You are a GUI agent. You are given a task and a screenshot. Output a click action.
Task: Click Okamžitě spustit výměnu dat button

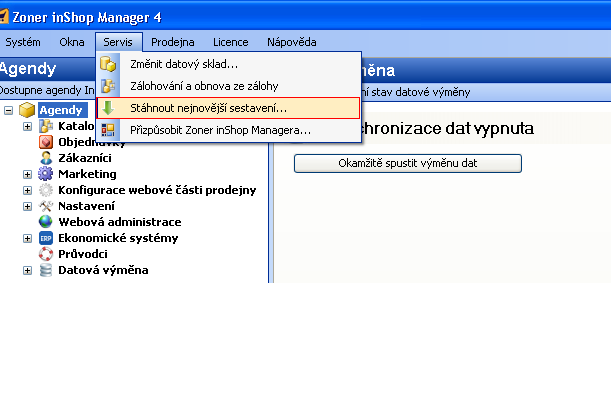pyautogui.click(x=408, y=163)
